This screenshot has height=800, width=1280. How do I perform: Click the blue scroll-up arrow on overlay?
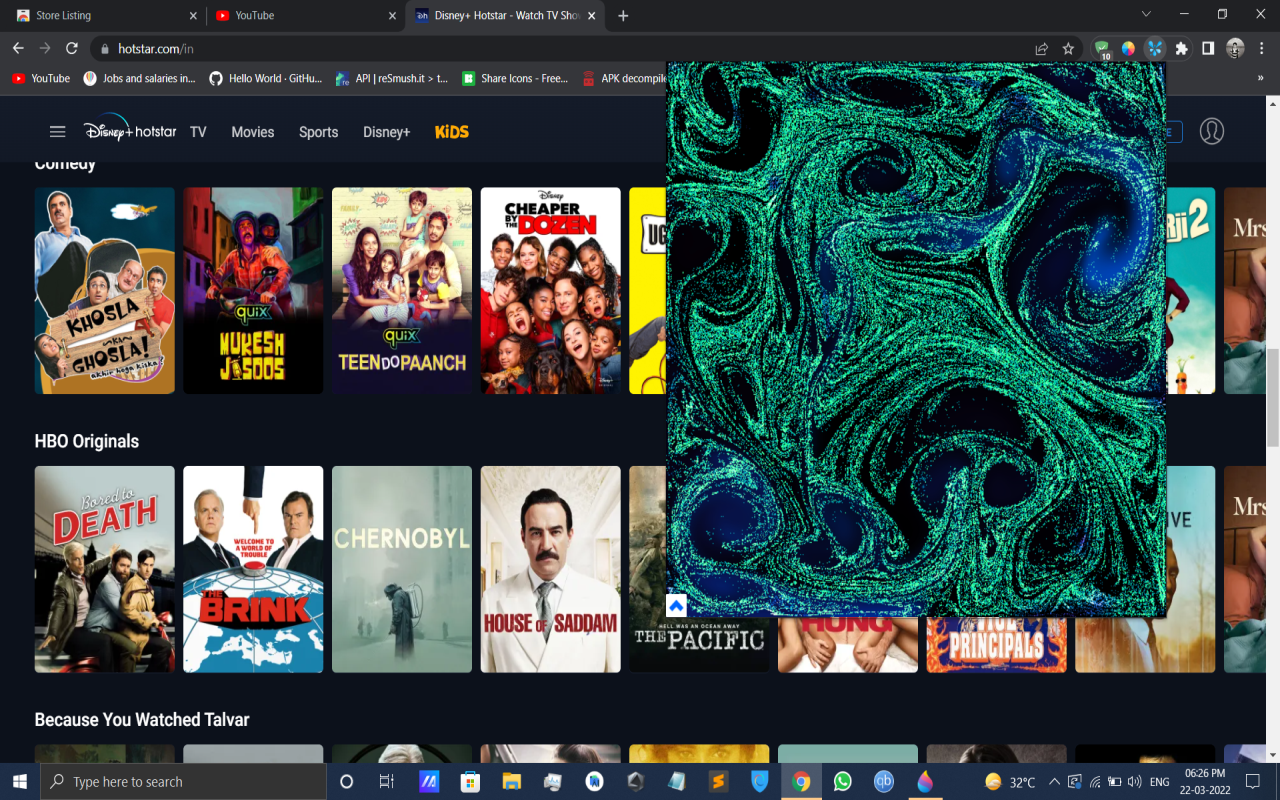click(x=676, y=606)
